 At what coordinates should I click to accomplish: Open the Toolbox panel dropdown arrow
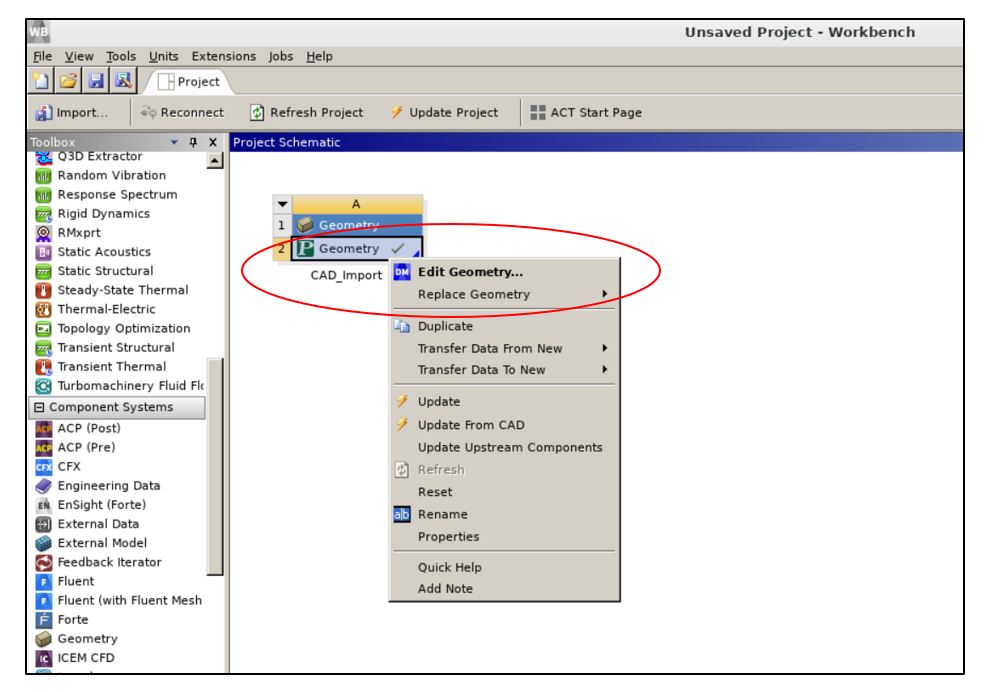pos(174,142)
